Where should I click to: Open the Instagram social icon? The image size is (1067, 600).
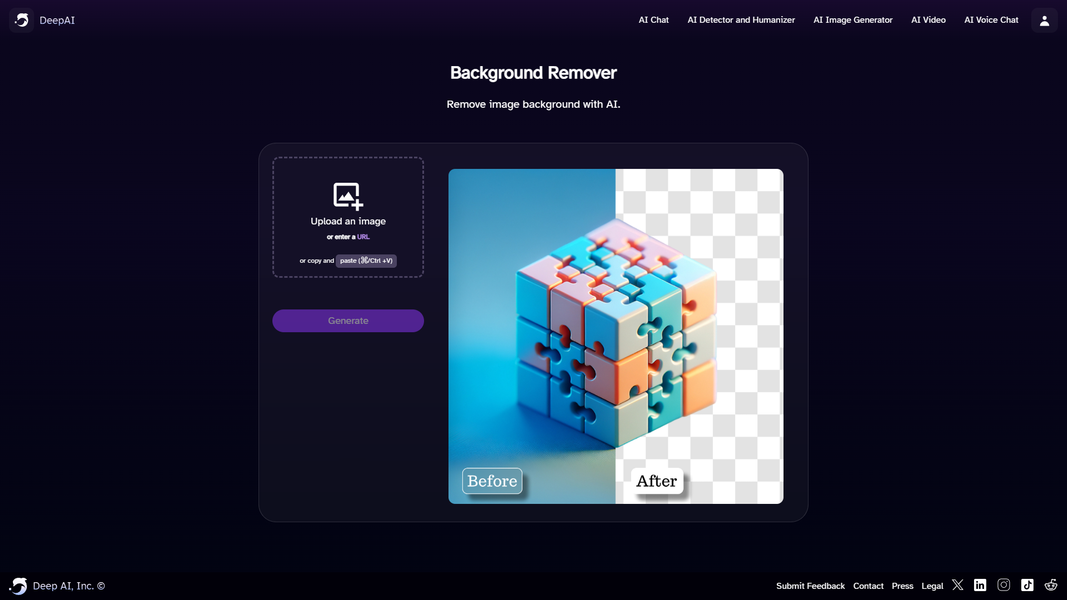[x=1003, y=585]
